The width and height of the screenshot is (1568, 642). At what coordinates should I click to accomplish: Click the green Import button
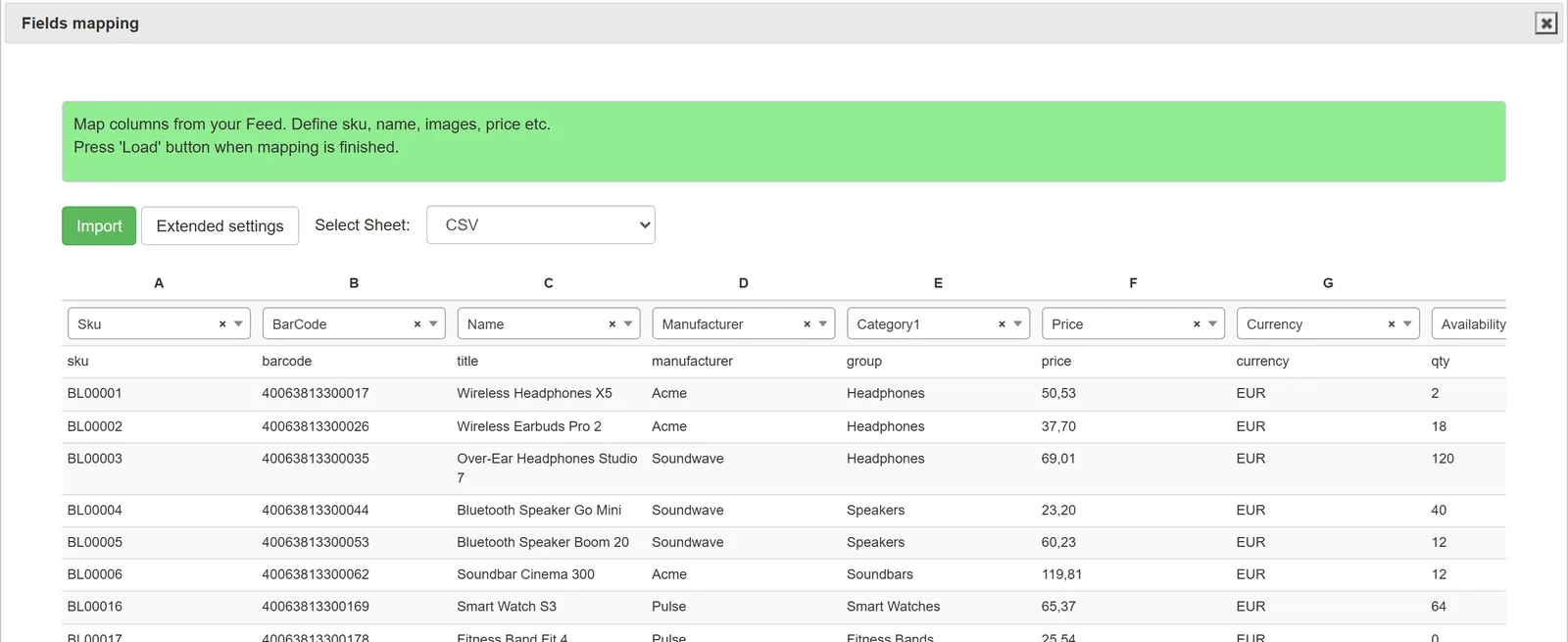99,225
